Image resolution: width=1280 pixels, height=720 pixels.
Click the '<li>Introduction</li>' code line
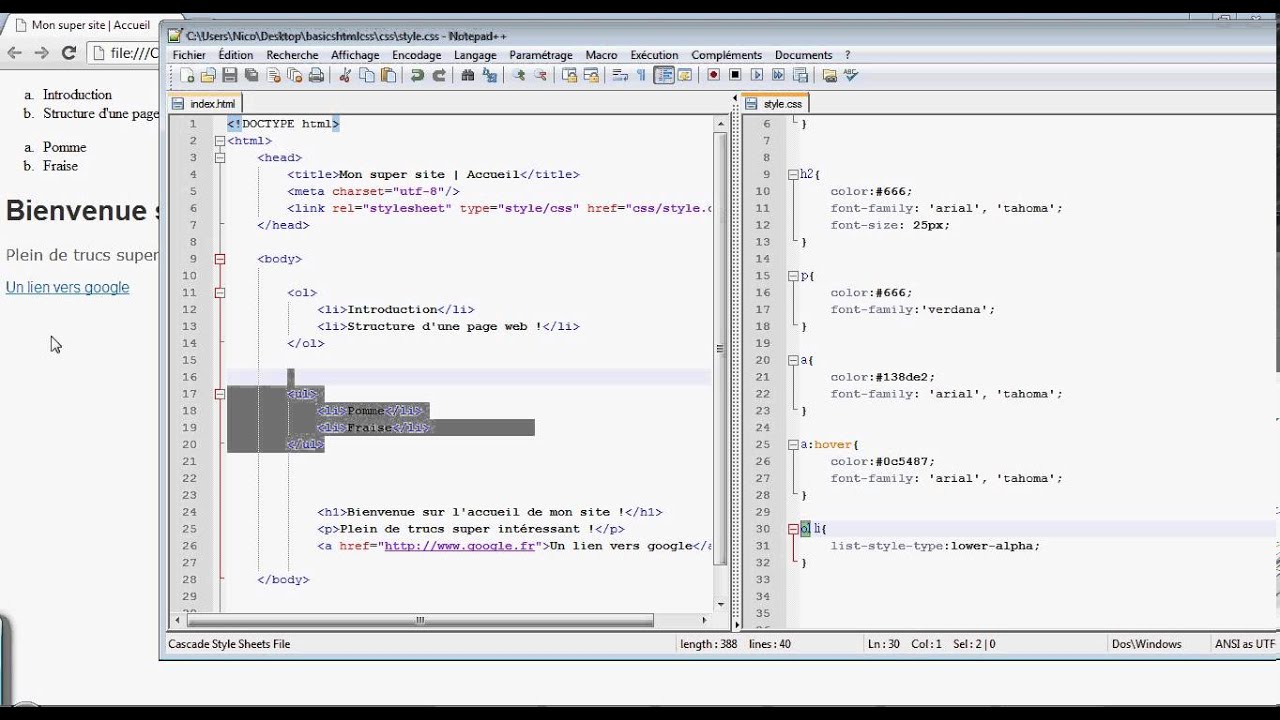click(x=396, y=310)
